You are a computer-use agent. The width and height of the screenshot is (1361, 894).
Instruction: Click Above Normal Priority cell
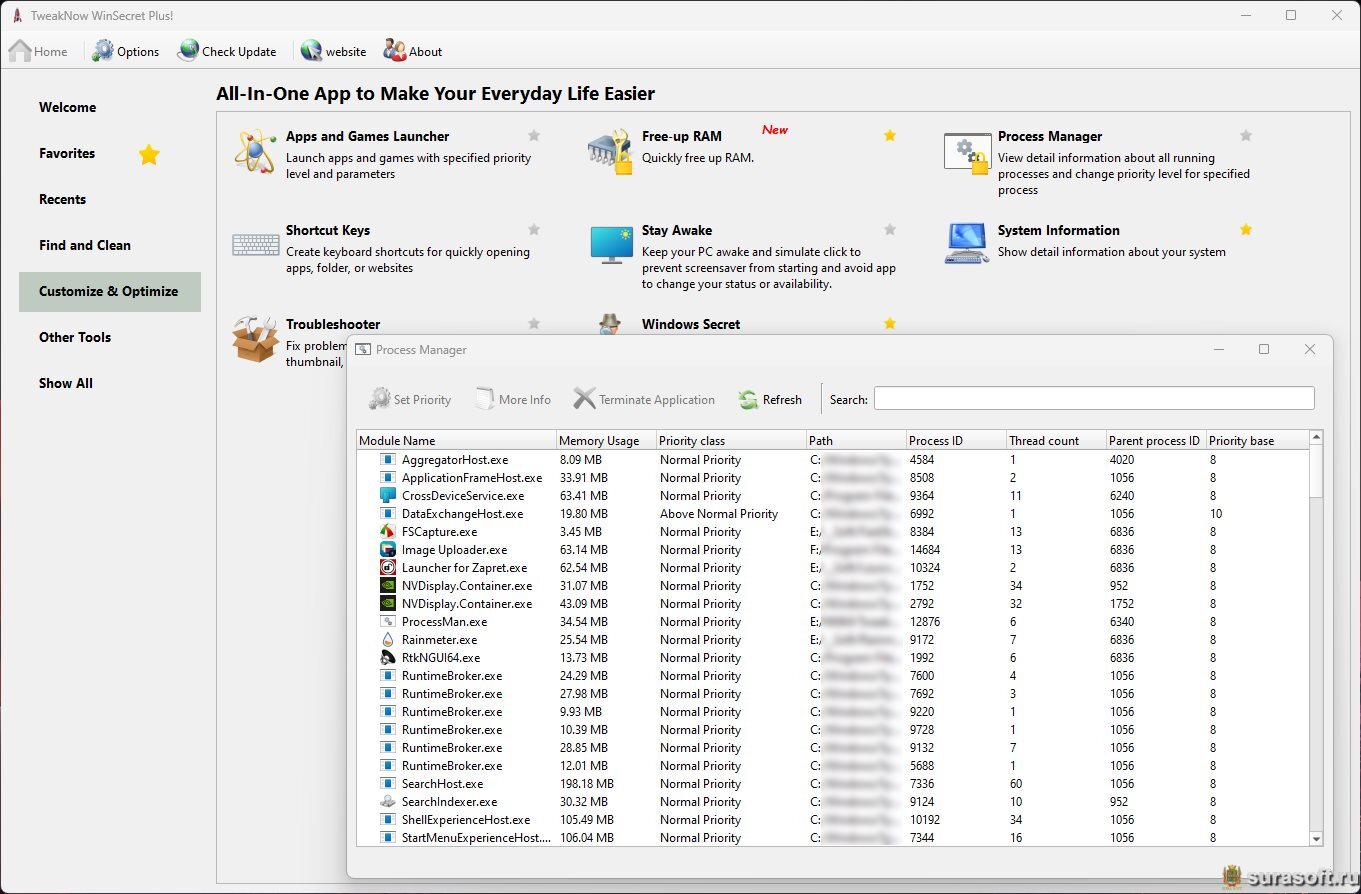pyautogui.click(x=719, y=514)
